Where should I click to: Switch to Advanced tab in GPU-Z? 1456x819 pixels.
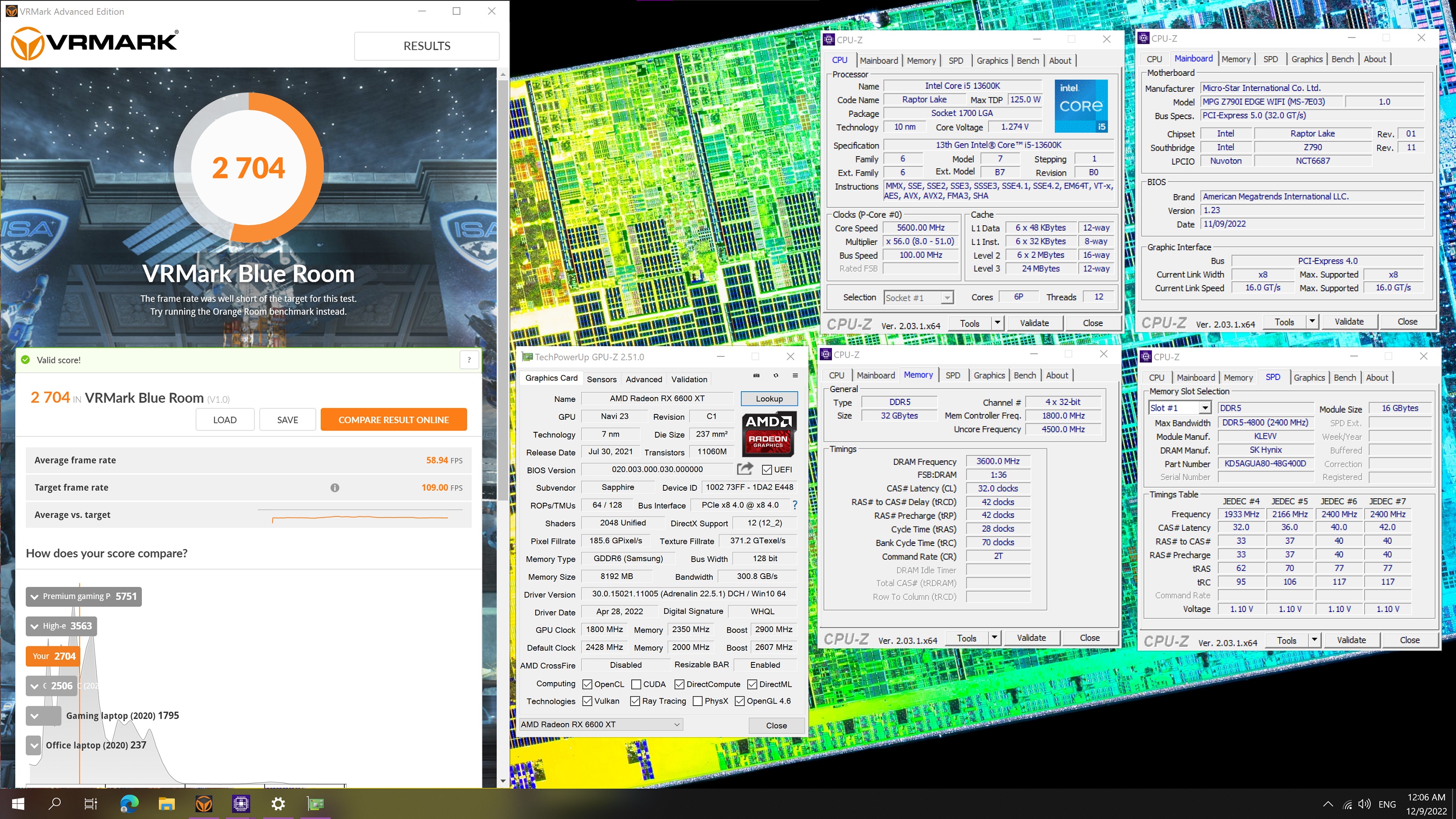pyautogui.click(x=644, y=379)
